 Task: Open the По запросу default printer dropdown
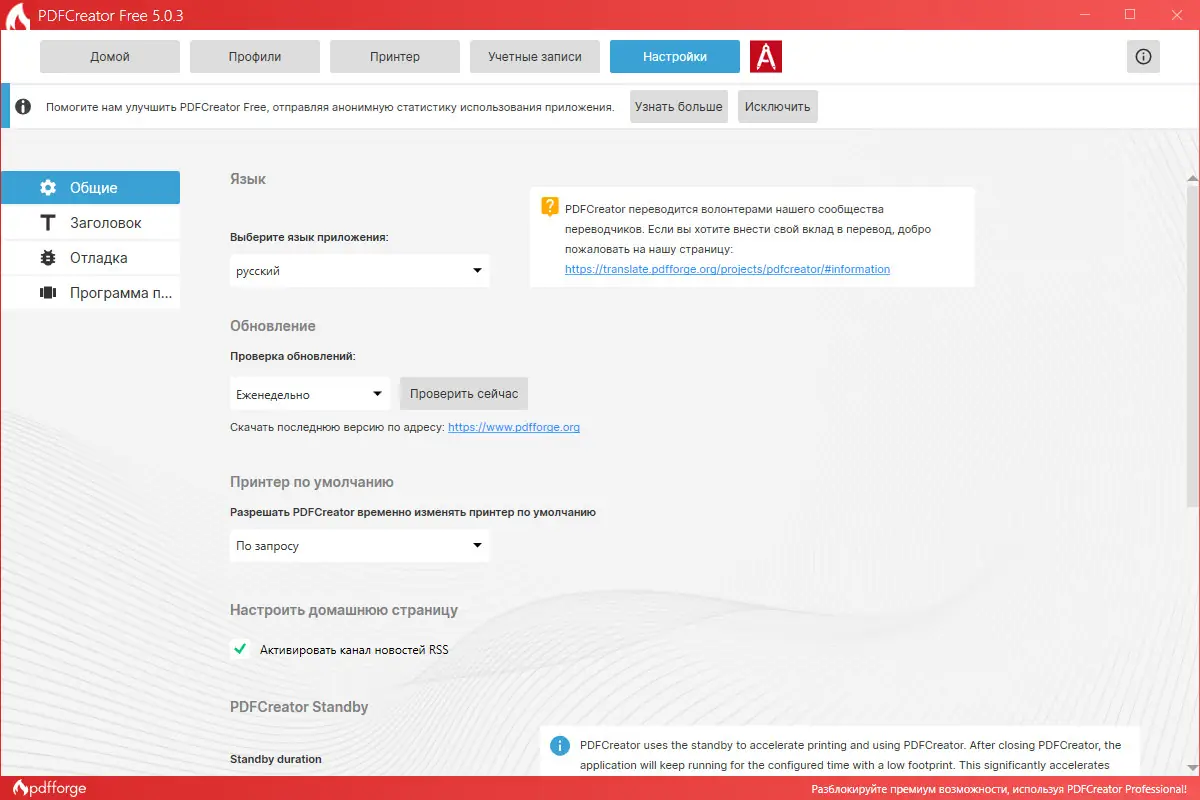point(360,546)
